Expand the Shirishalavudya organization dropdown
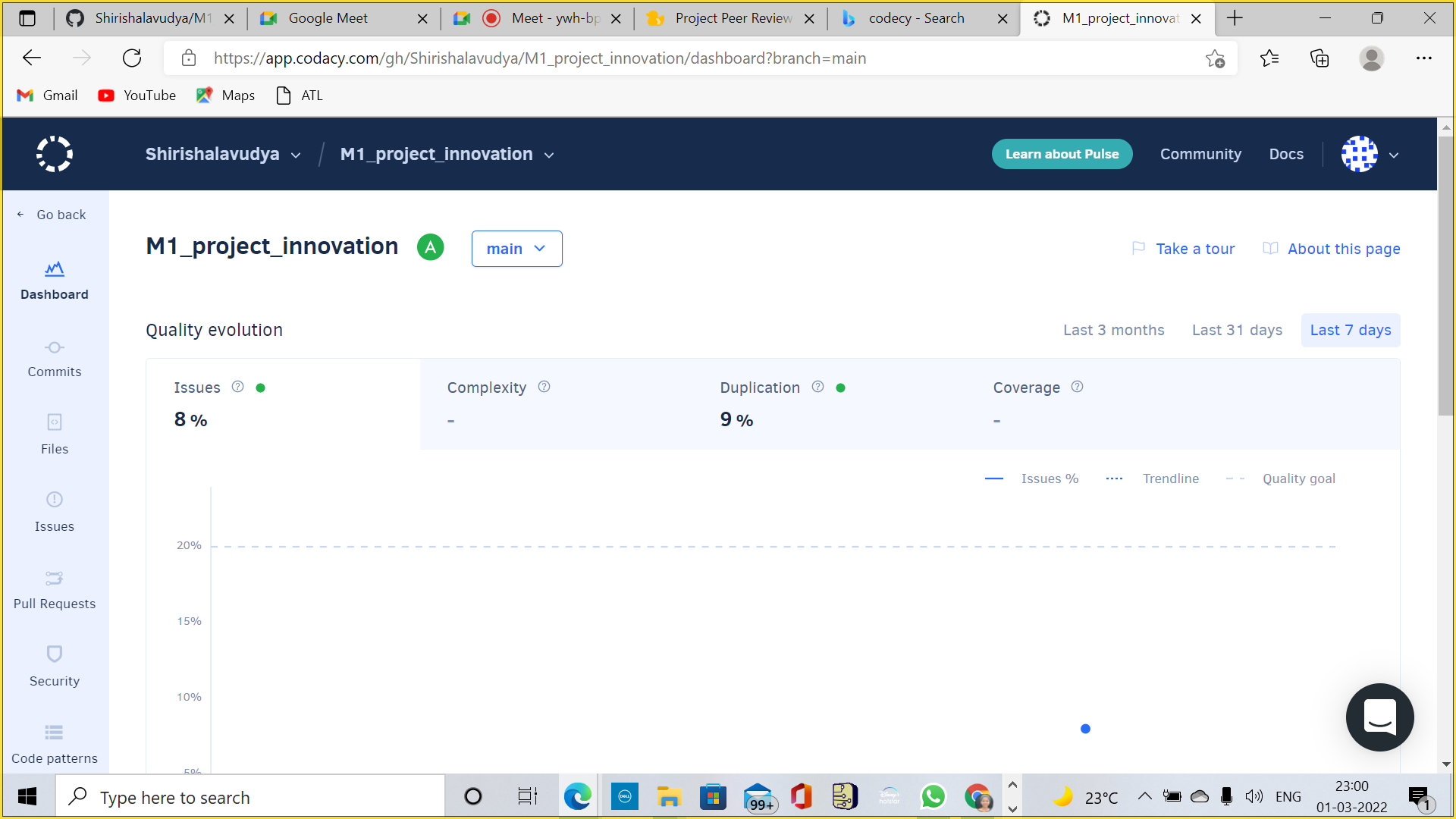1456x819 pixels. tap(222, 154)
